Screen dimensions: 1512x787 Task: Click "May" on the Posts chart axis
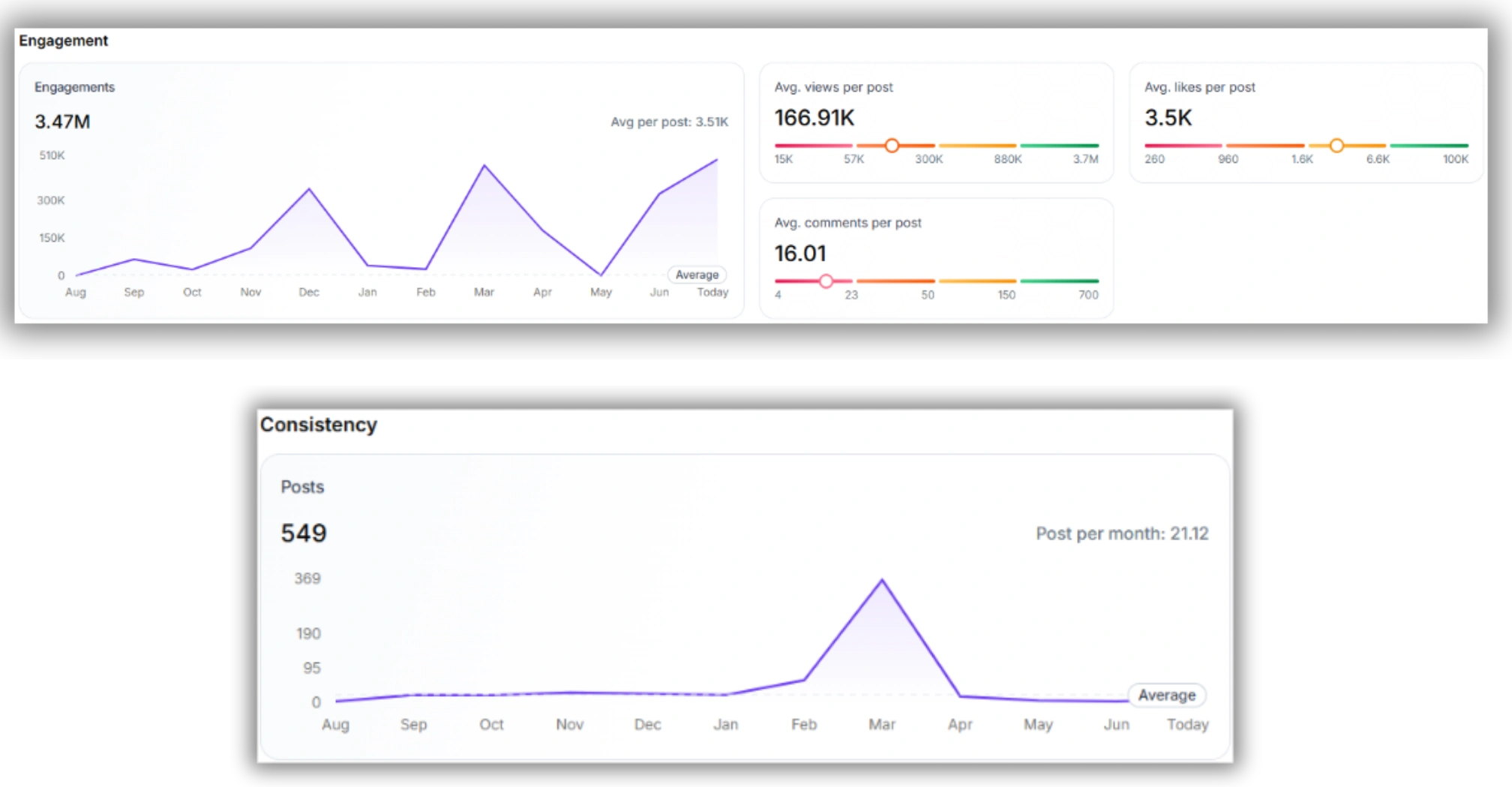pyautogui.click(x=1038, y=725)
